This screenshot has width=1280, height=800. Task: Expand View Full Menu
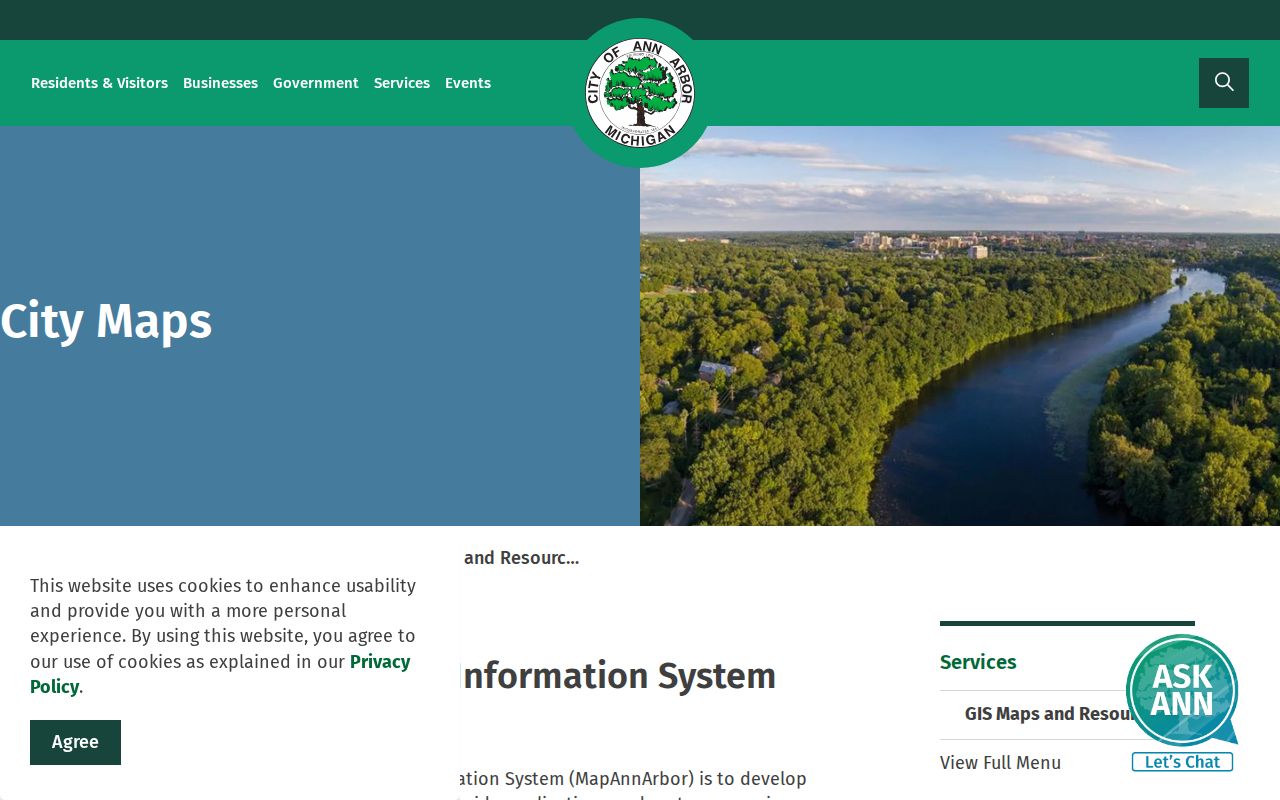(1000, 763)
